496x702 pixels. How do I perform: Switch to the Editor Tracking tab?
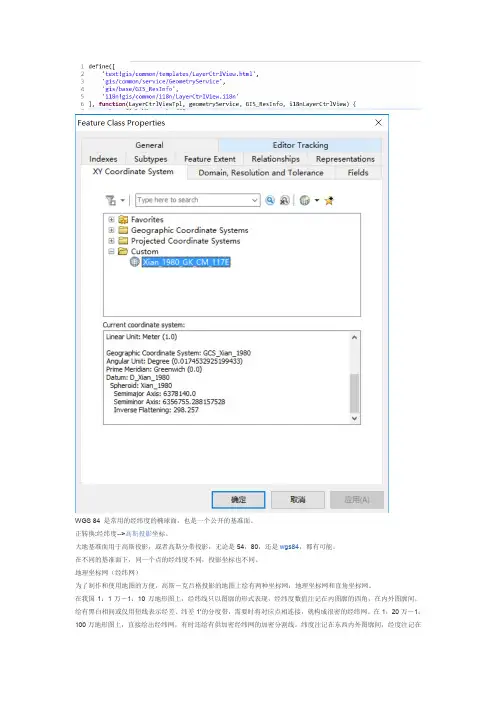point(300,145)
